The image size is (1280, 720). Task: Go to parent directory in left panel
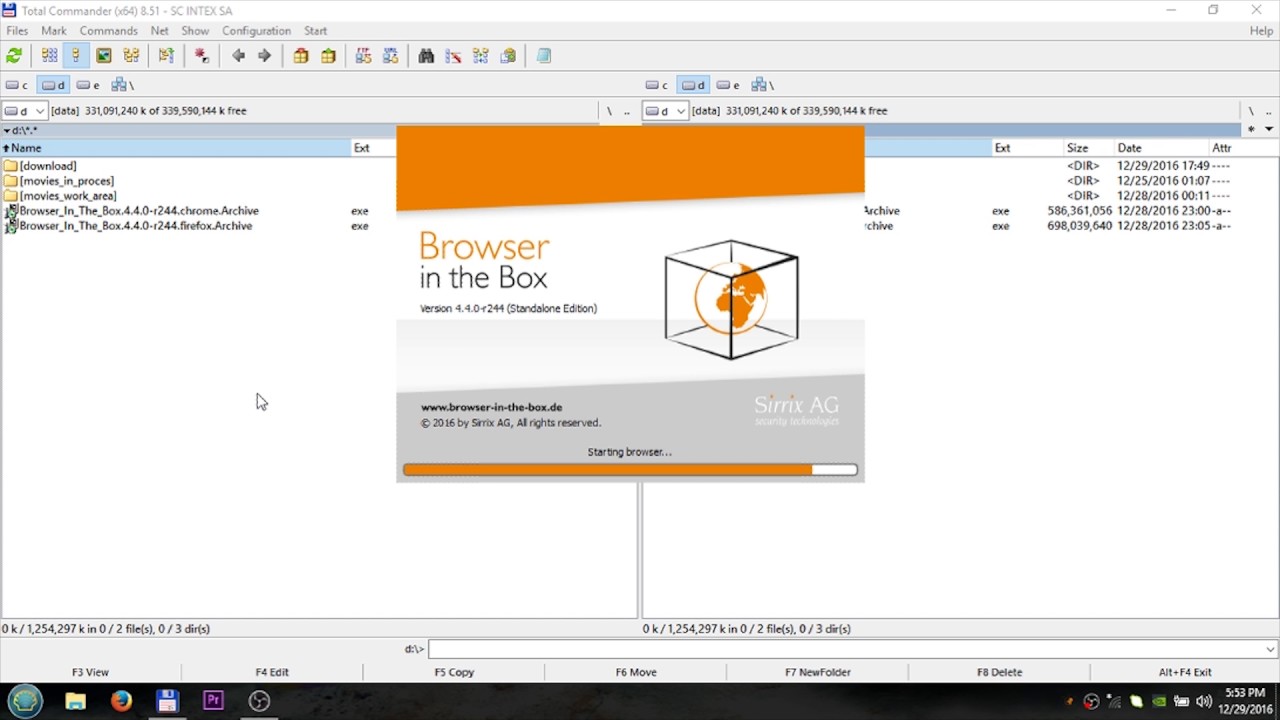pos(627,111)
